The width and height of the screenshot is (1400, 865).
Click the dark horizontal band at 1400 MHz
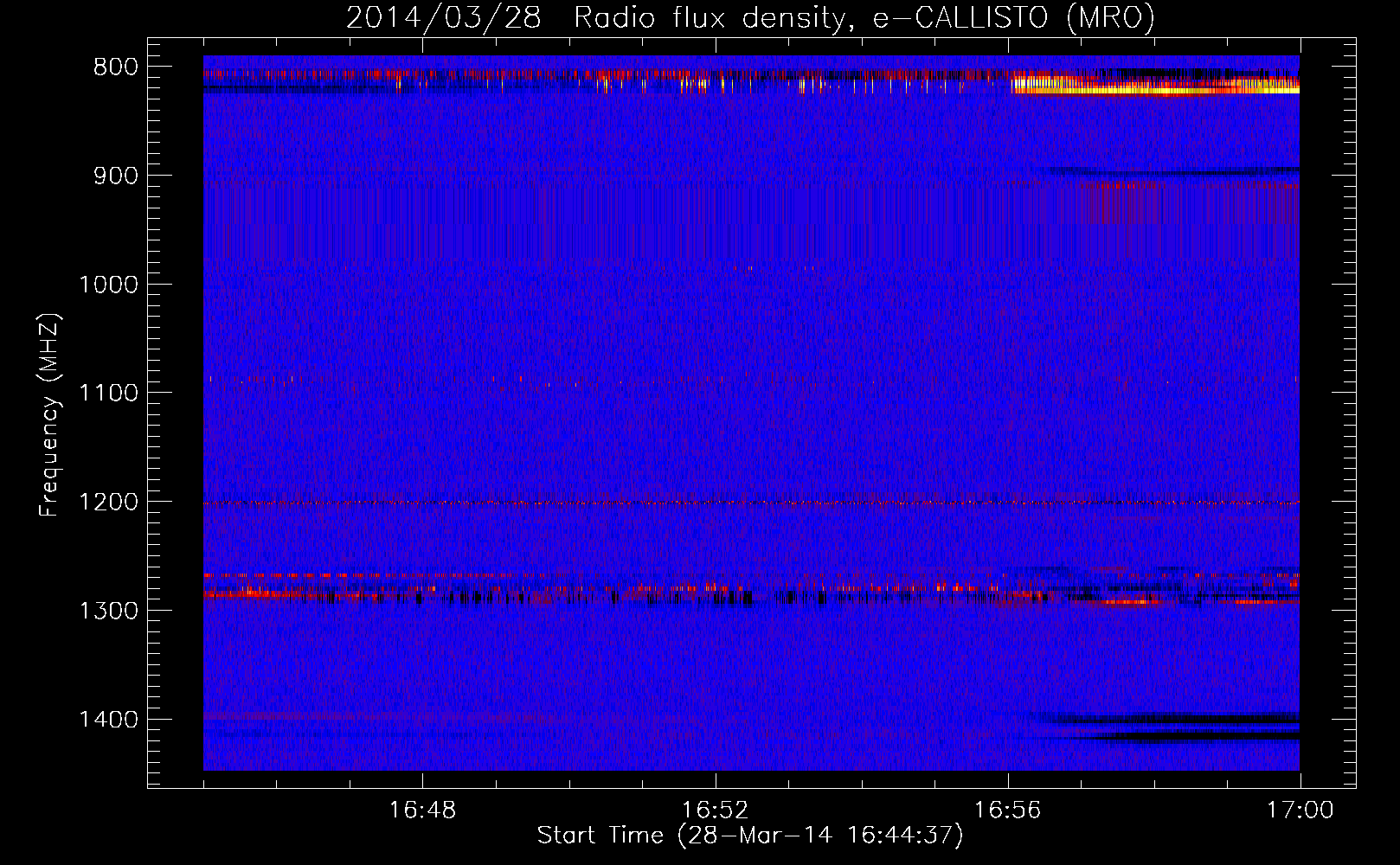pos(1168,719)
